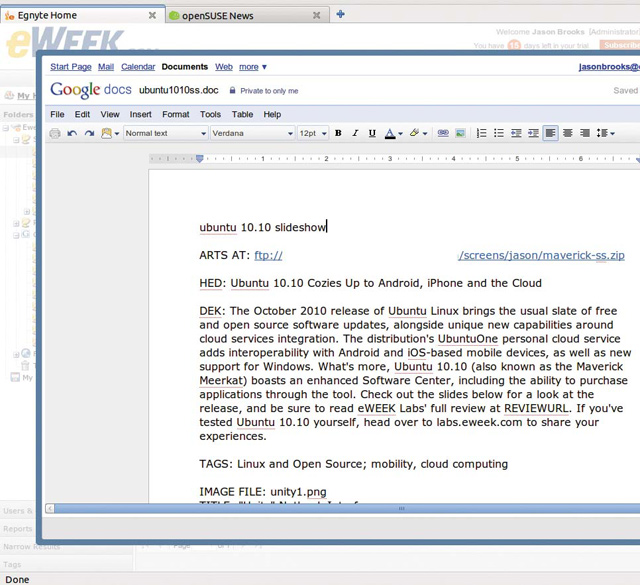
Task: Switch to the Egnyte Home browser tab
Action: tap(82, 16)
